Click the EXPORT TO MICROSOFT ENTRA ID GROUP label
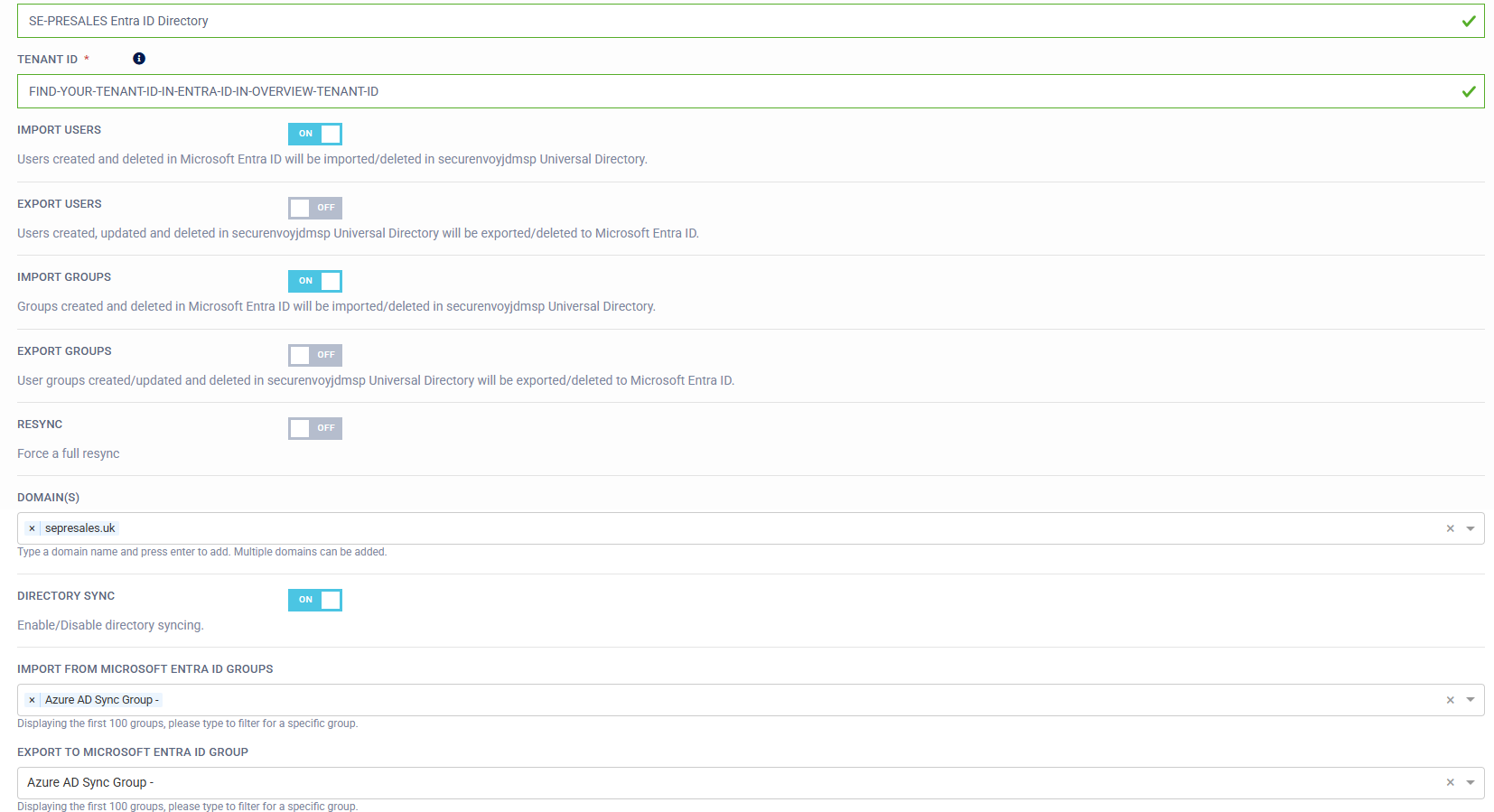 pos(133,752)
